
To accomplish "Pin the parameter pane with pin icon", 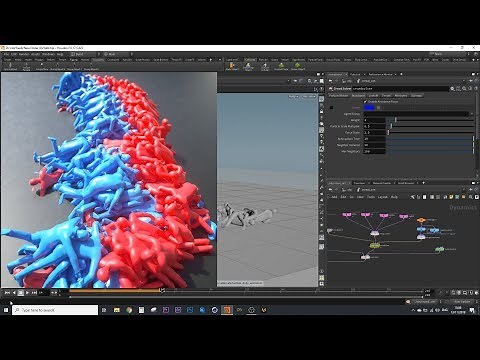I will pyautogui.click(x=471, y=81).
